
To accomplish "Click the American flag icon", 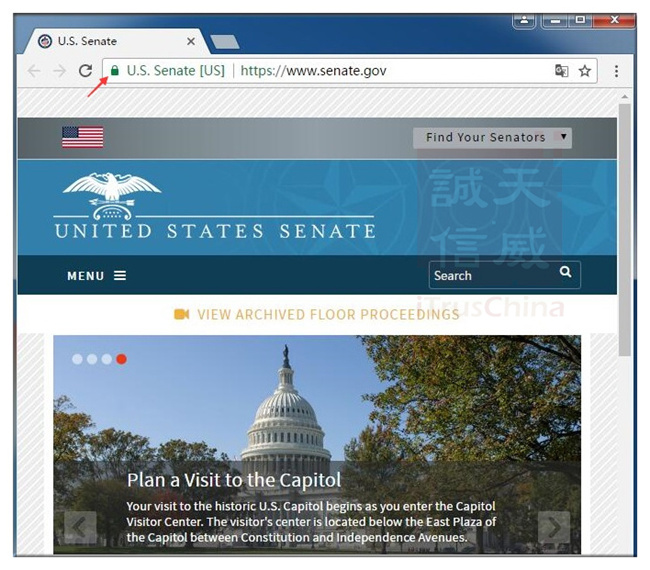I will tap(82, 137).
